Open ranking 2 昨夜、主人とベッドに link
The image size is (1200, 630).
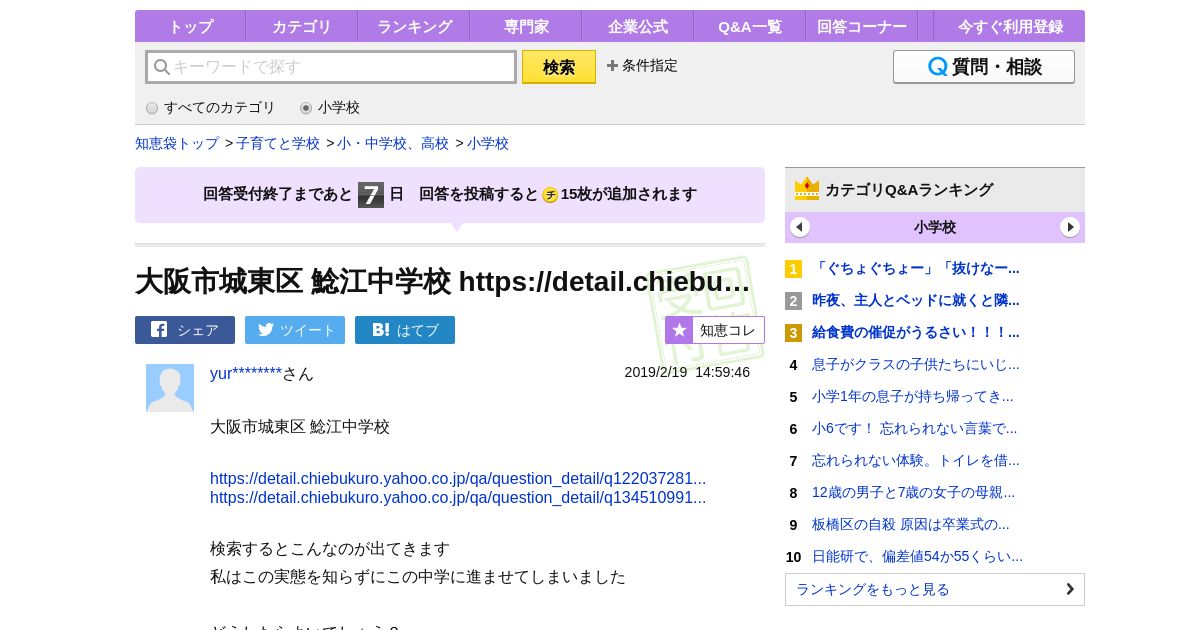tap(916, 300)
